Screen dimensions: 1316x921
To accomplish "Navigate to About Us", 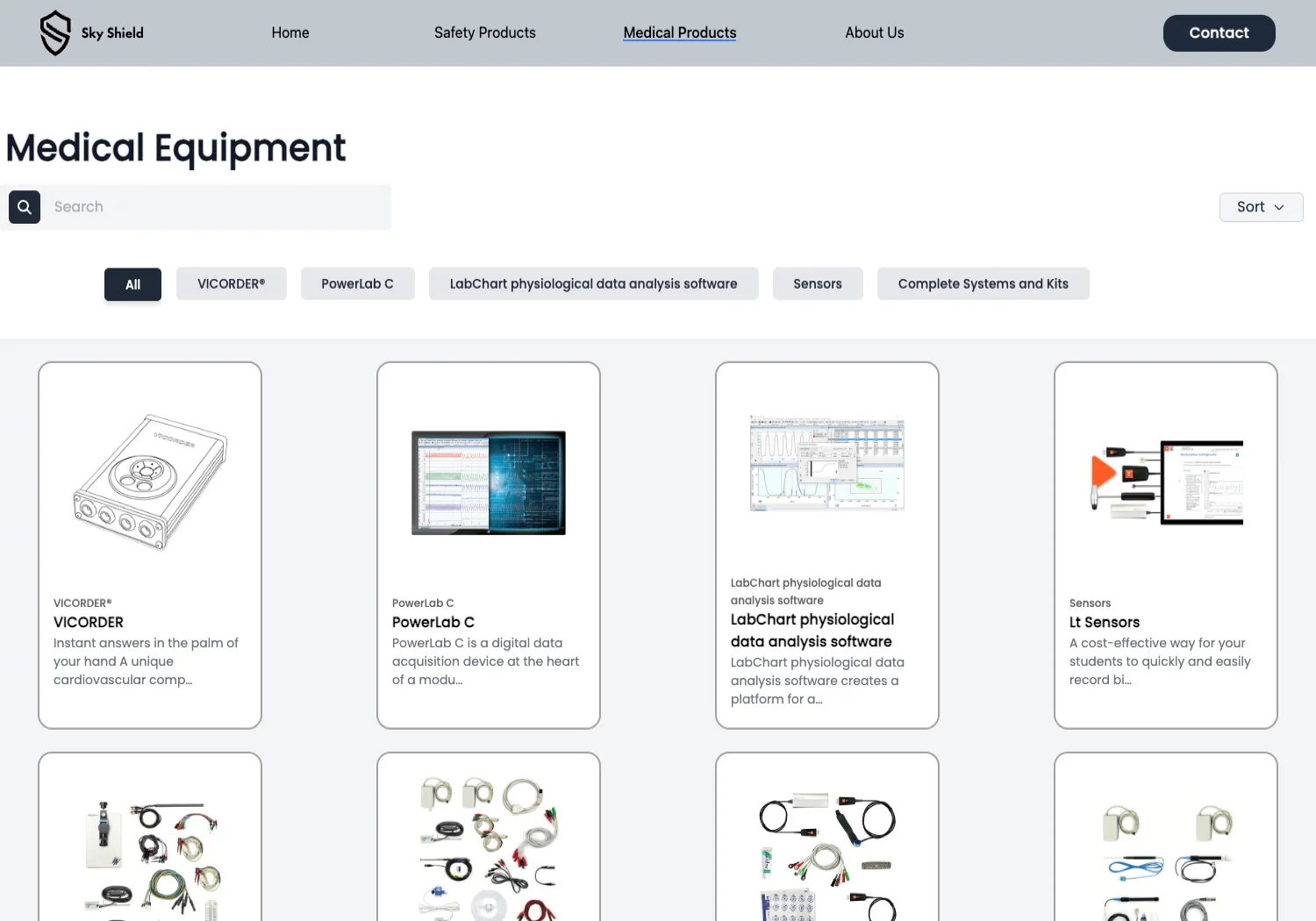I will (x=875, y=32).
